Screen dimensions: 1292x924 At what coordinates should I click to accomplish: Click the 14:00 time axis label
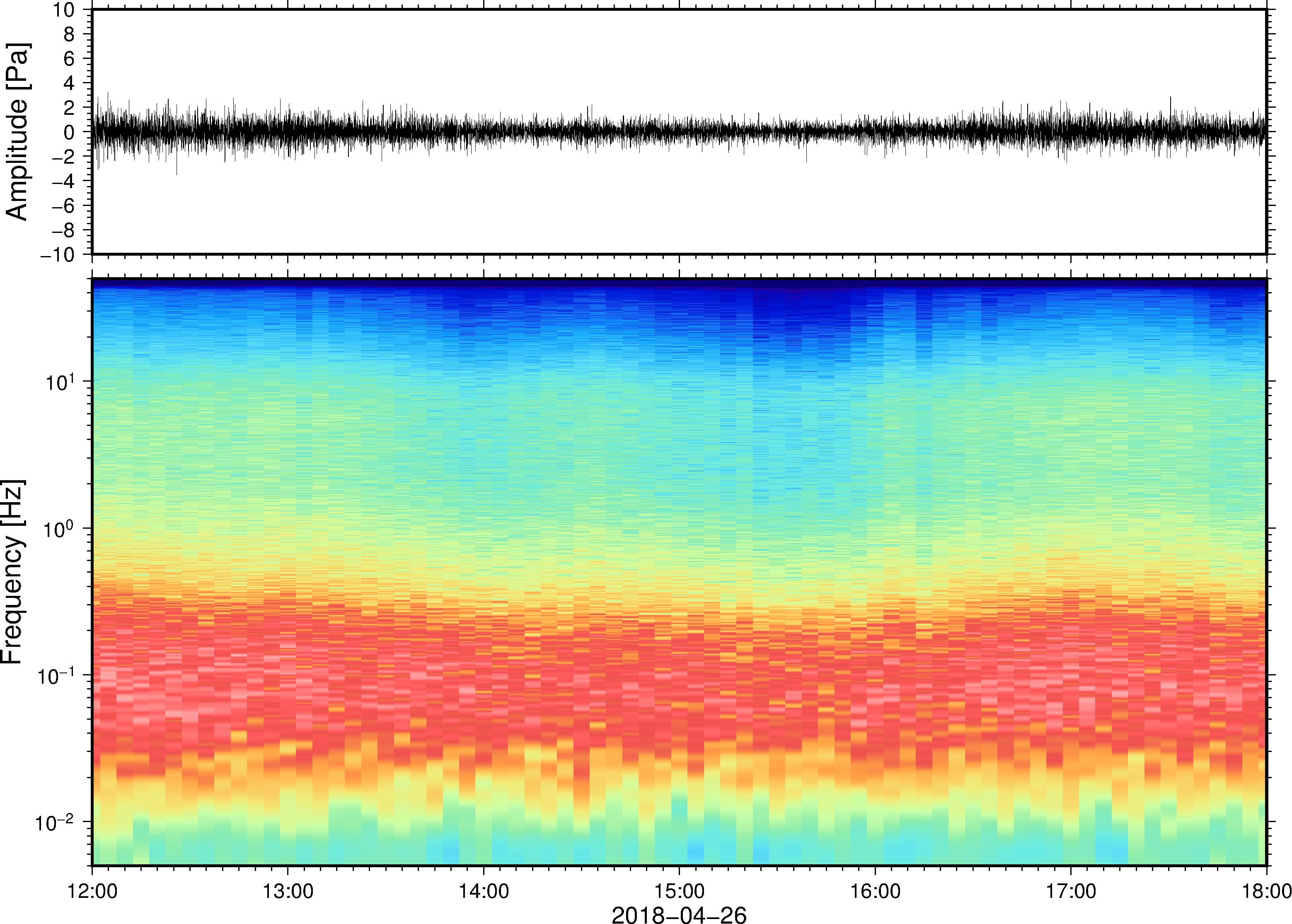[x=484, y=890]
